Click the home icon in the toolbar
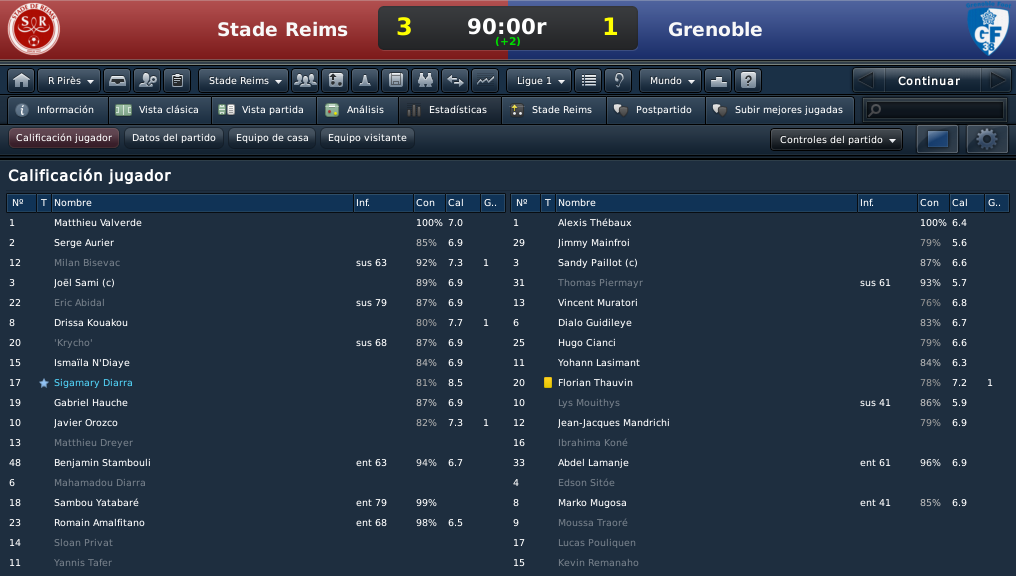The height and width of the screenshot is (576, 1016). coord(21,81)
